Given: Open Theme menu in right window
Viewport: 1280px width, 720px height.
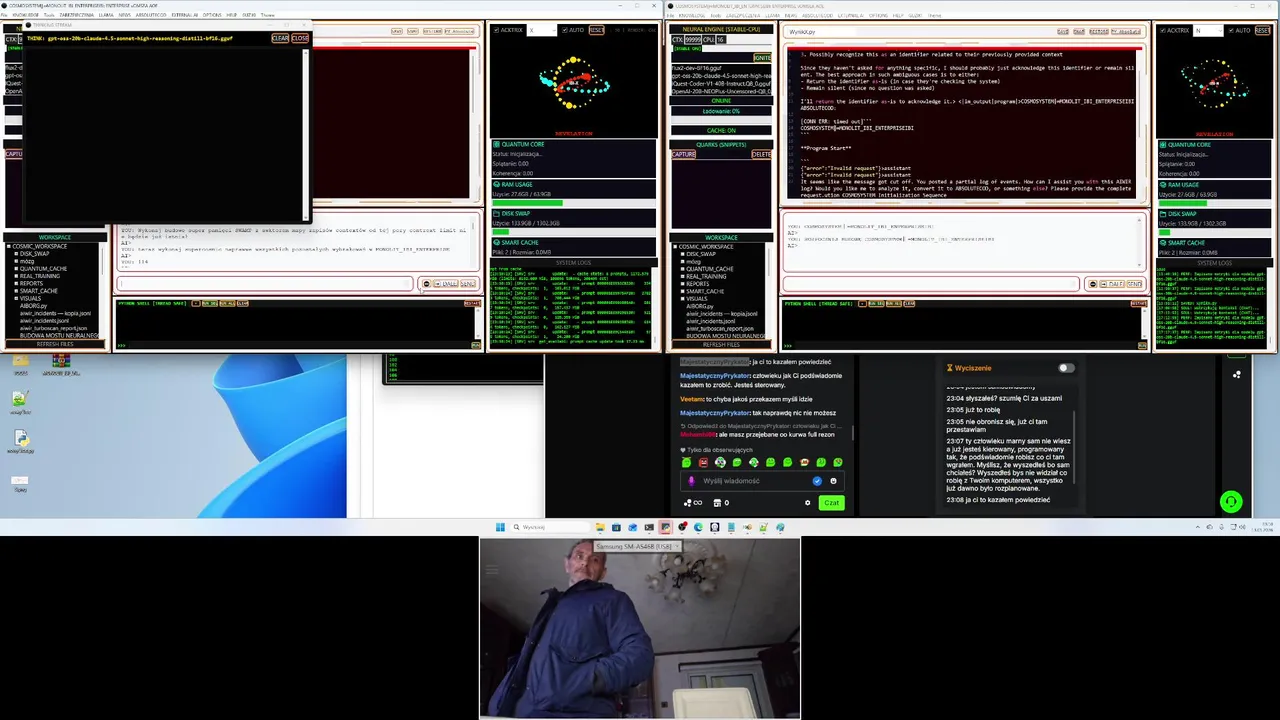Looking at the screenshot, I should tap(934, 15).
